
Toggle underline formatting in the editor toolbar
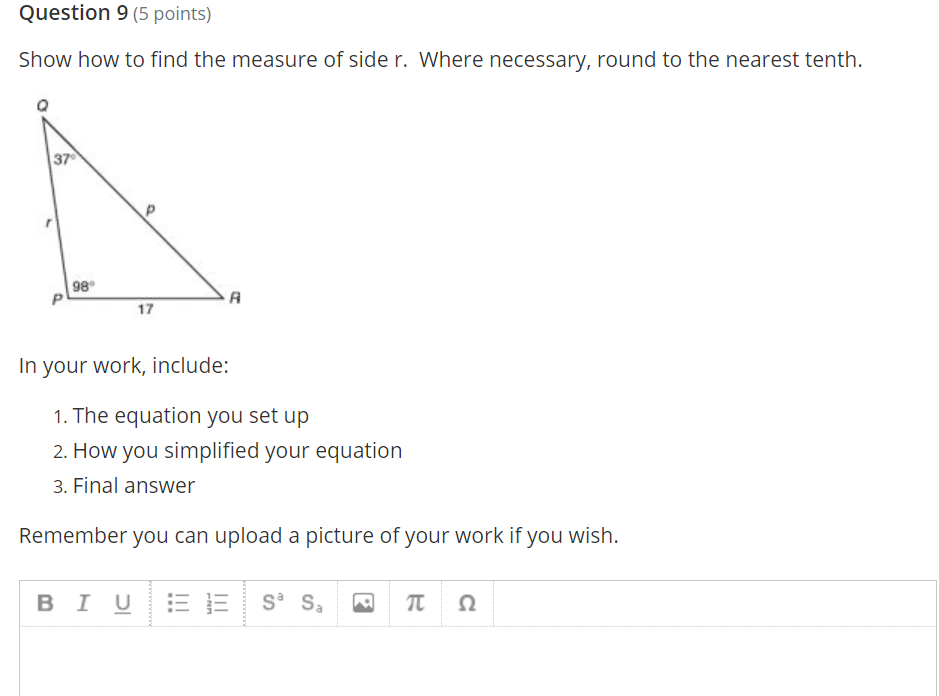(x=123, y=603)
